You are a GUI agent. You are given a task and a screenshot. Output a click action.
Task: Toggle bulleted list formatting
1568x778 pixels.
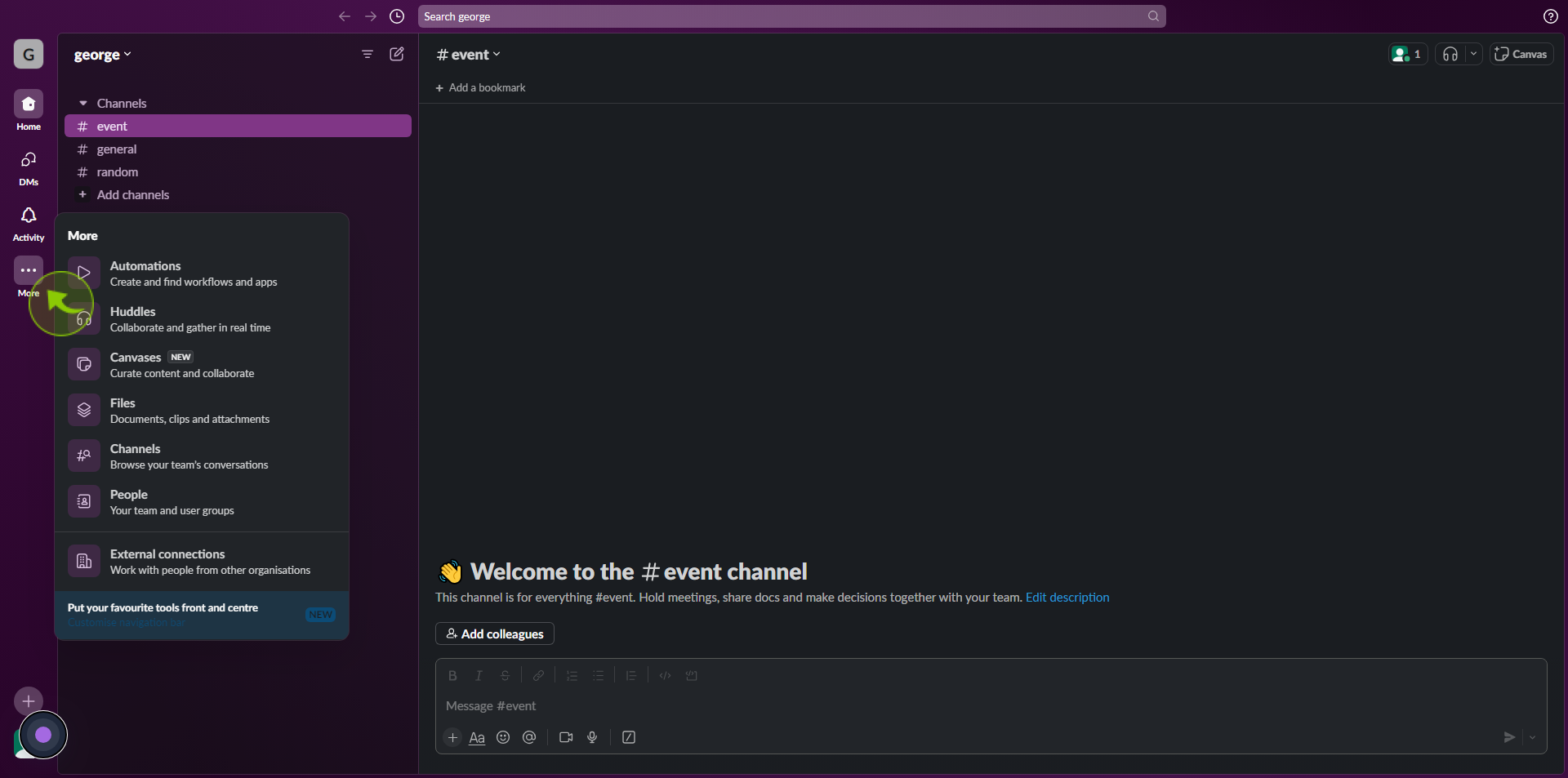[x=598, y=675]
